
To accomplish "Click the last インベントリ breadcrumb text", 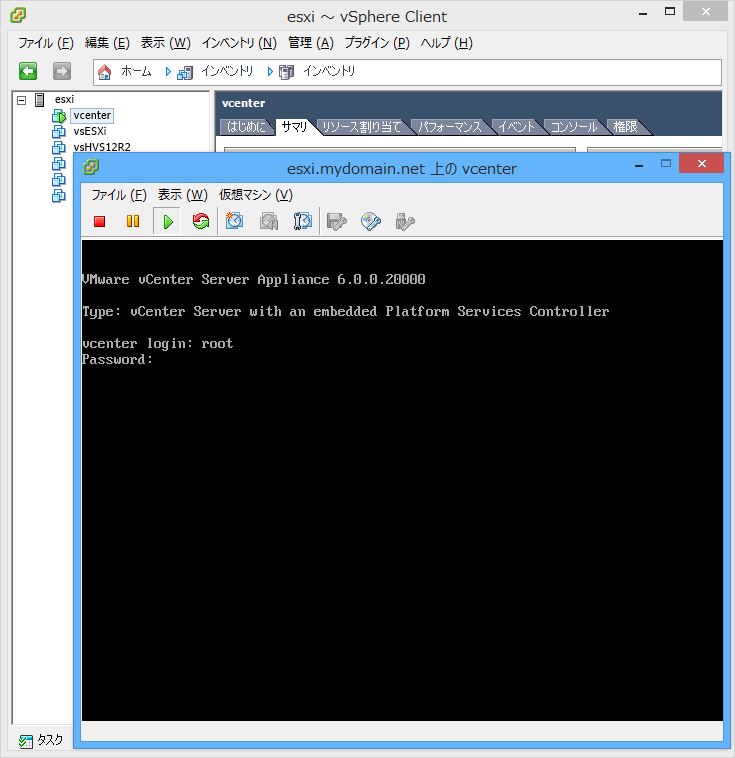I will click(x=329, y=72).
